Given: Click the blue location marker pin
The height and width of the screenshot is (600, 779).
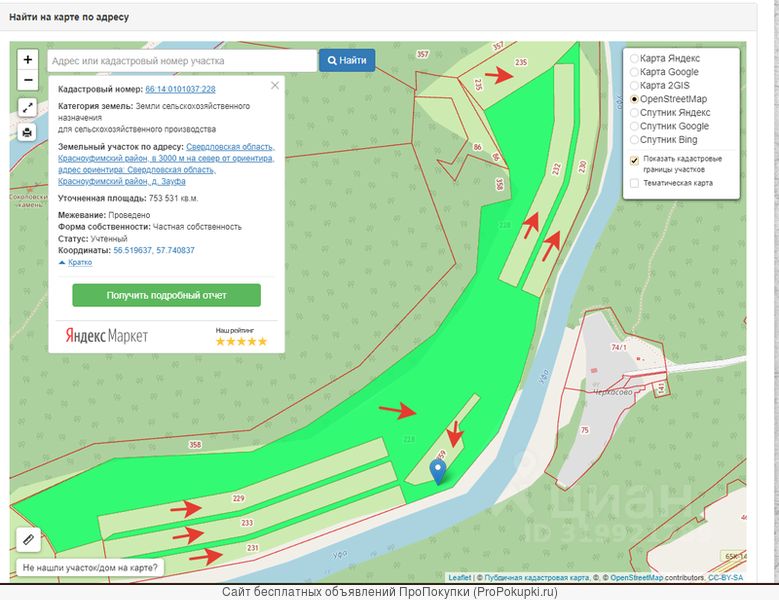Looking at the screenshot, I should coord(438,472).
